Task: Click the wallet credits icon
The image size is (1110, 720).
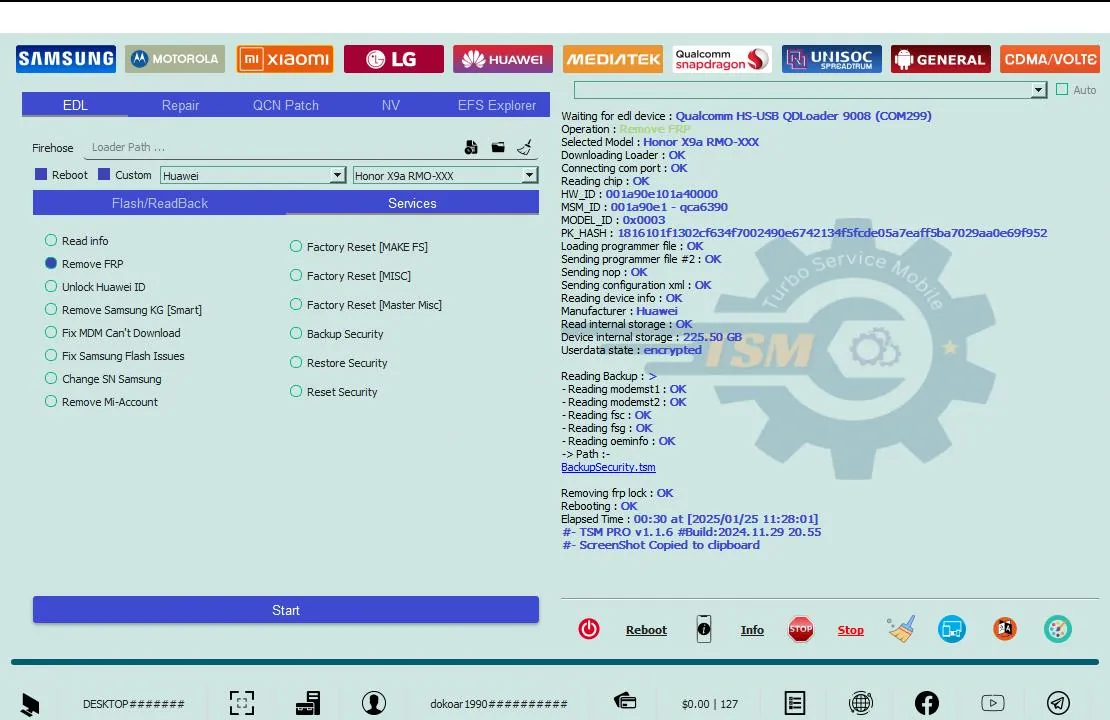Action: [x=625, y=701]
